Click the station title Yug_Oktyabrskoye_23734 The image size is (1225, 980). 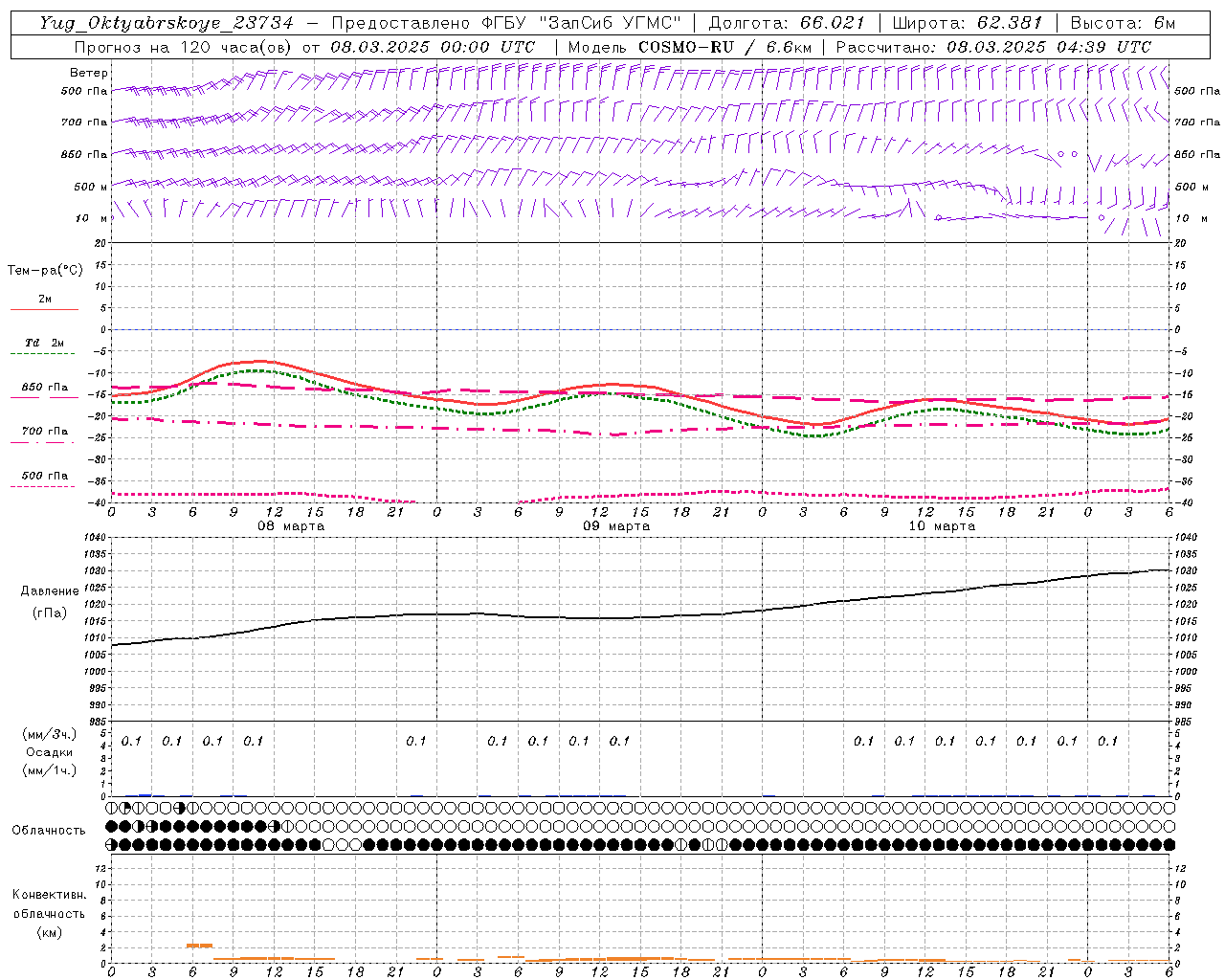[x=167, y=23]
